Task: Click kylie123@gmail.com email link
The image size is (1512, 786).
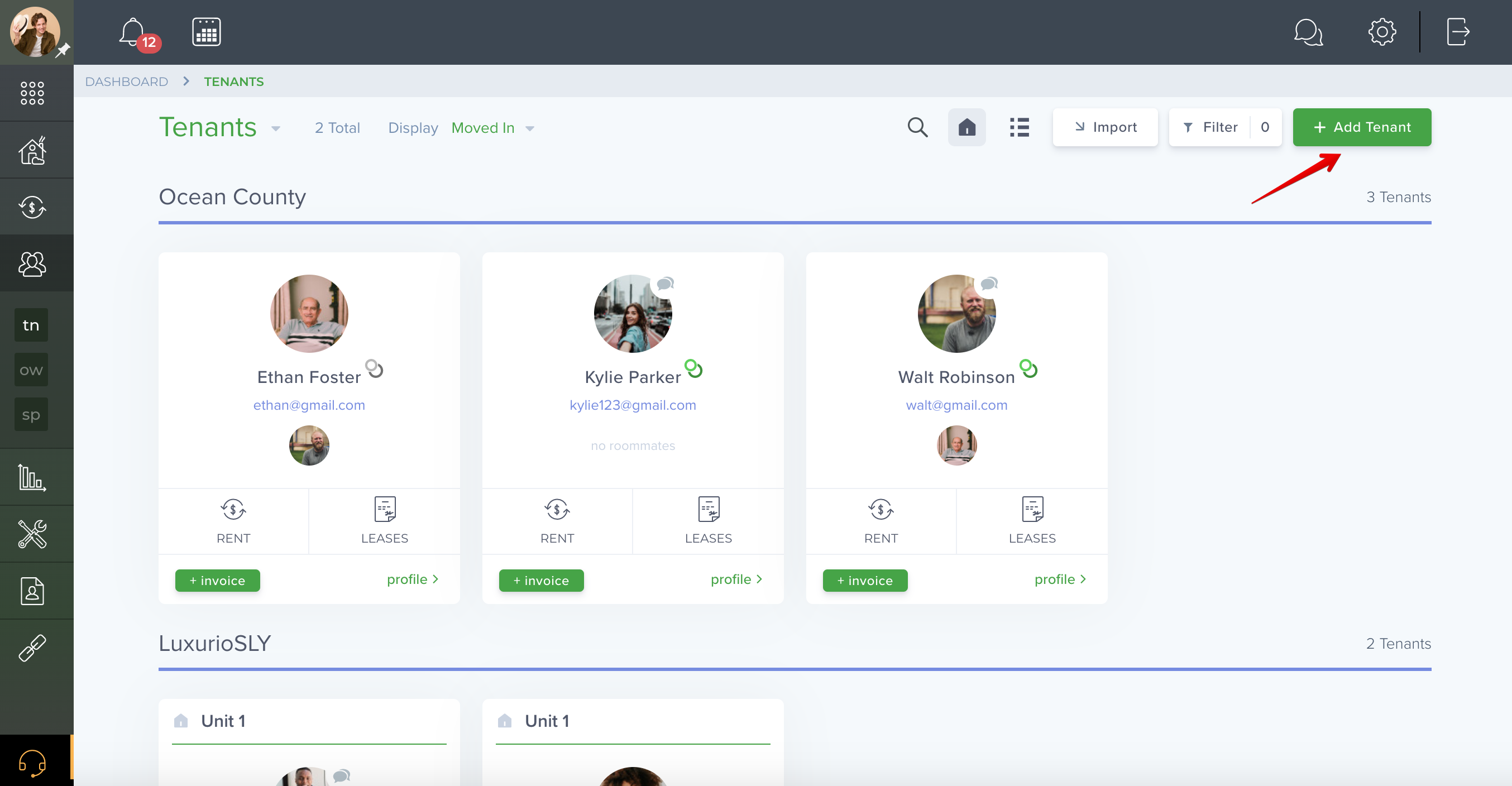Action: click(x=633, y=405)
